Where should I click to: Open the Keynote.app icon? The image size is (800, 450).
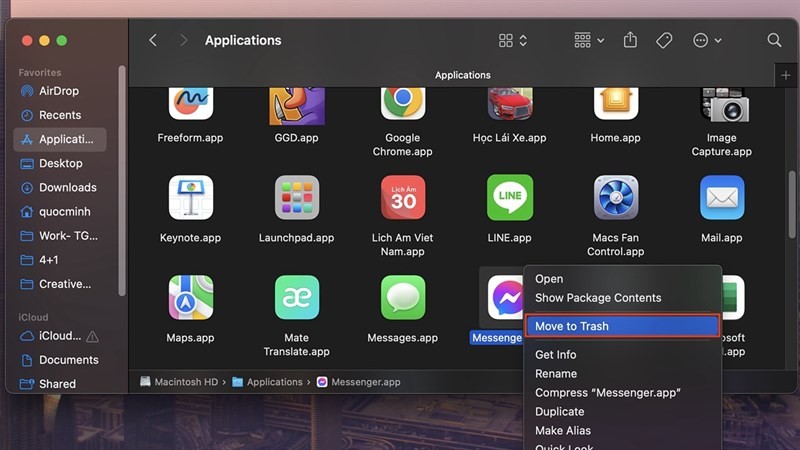190,198
